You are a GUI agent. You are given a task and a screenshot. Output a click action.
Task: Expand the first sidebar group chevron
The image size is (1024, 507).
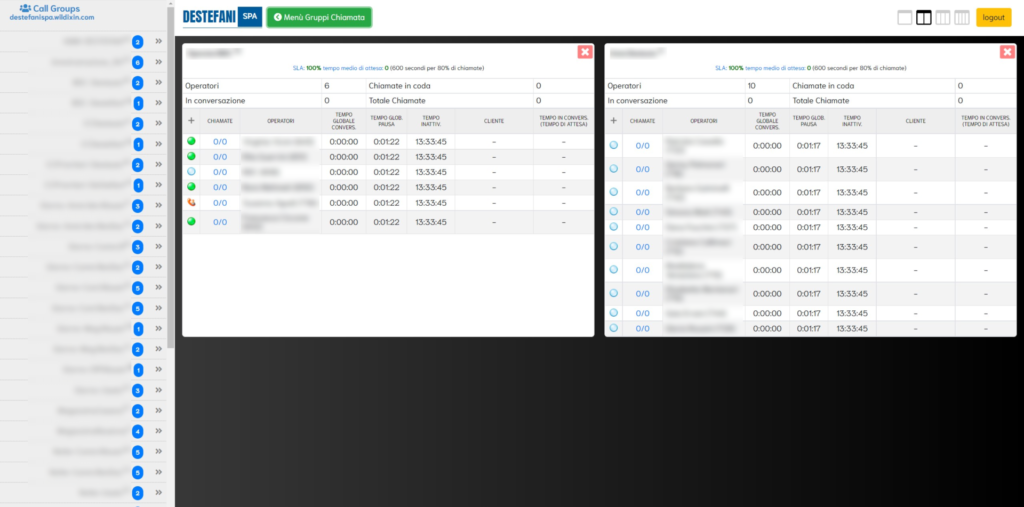click(158, 42)
